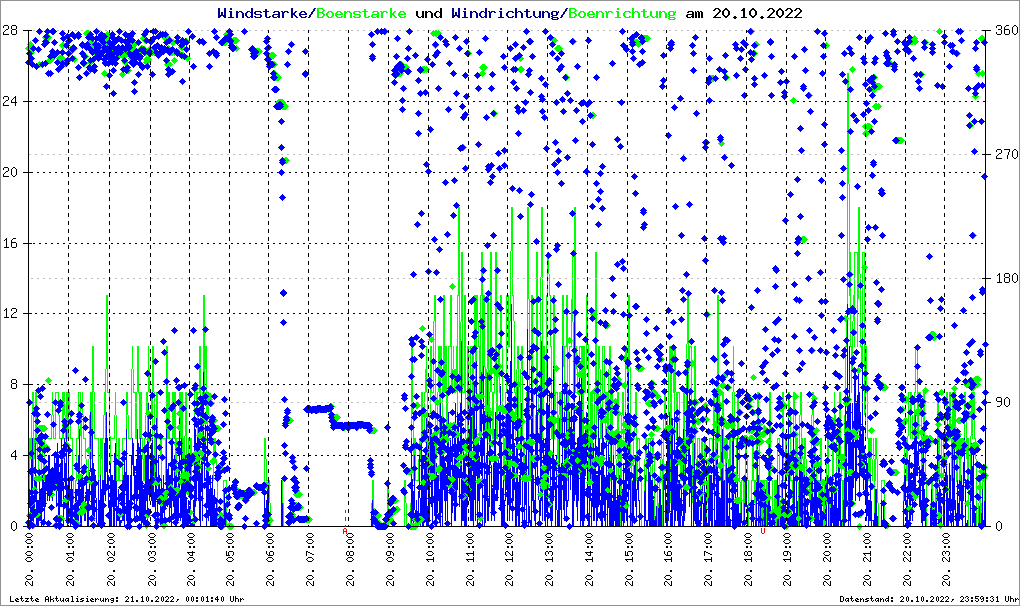Click time axis label '20:00'
The width and height of the screenshot is (1020, 606).
tap(828, 549)
